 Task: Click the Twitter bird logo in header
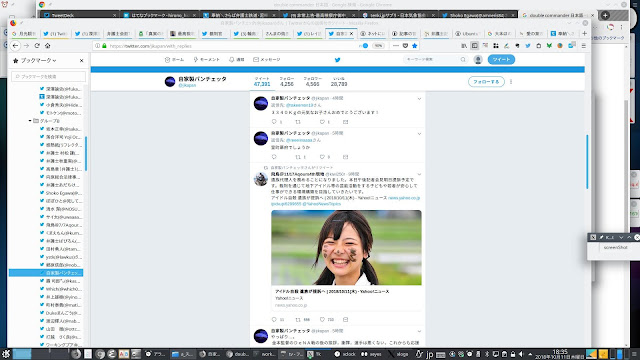[338, 60]
